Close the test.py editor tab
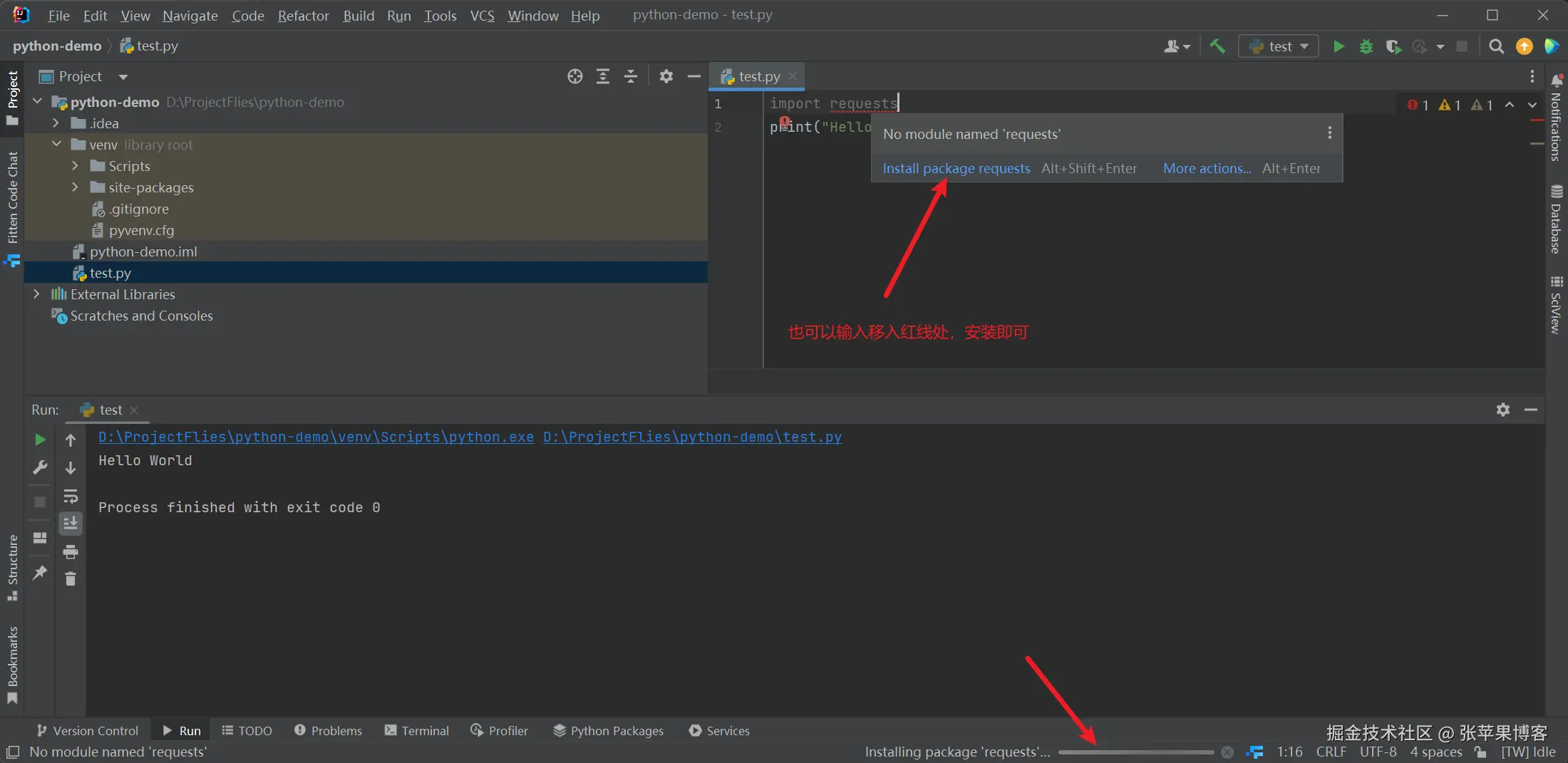The height and width of the screenshot is (763, 1568). pos(793,76)
